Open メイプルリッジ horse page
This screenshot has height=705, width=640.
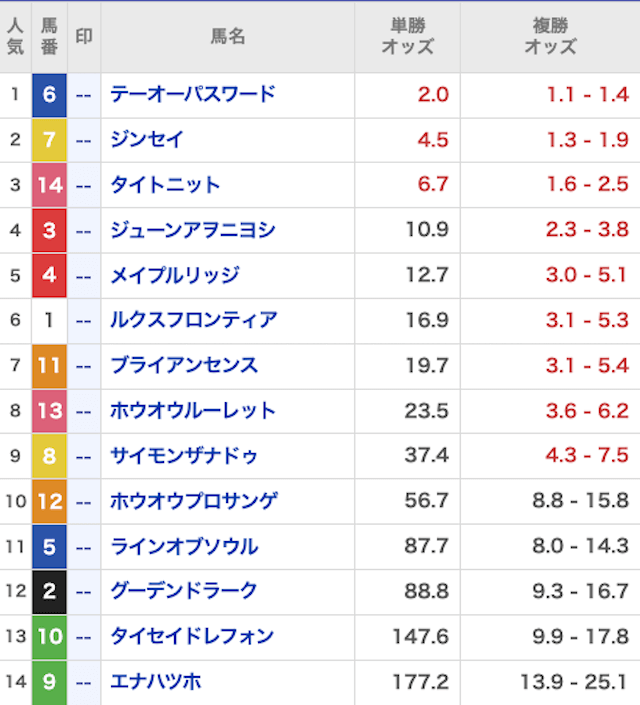pos(174,275)
